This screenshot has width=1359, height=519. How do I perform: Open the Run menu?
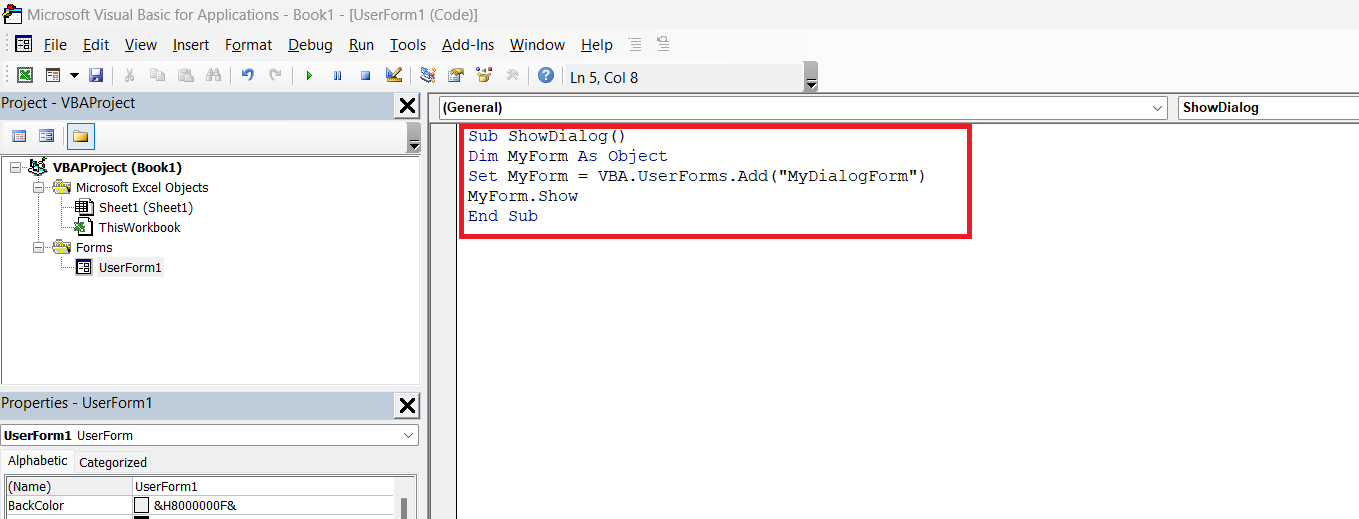[361, 45]
